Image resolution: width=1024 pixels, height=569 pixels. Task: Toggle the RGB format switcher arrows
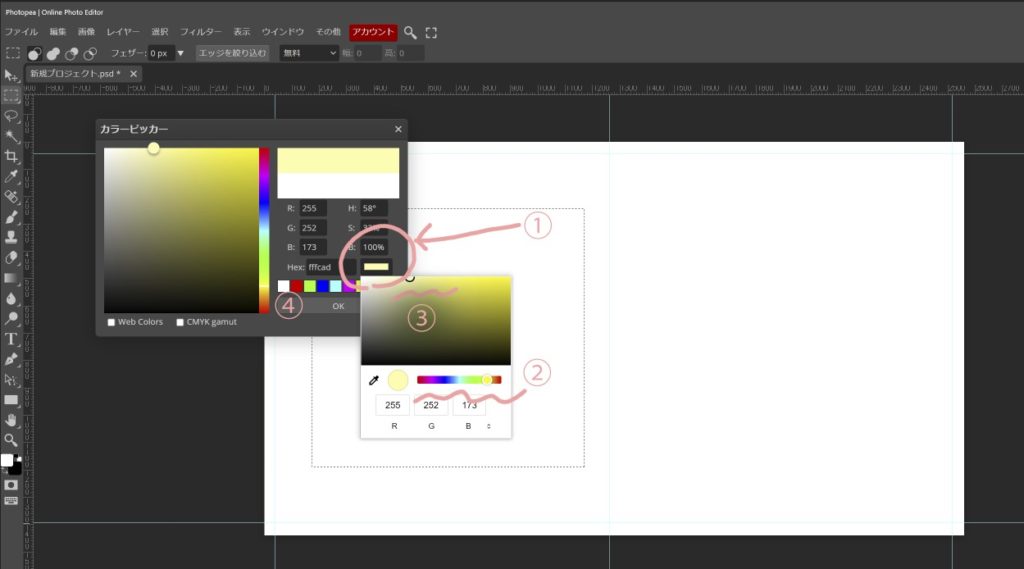pyautogui.click(x=489, y=426)
